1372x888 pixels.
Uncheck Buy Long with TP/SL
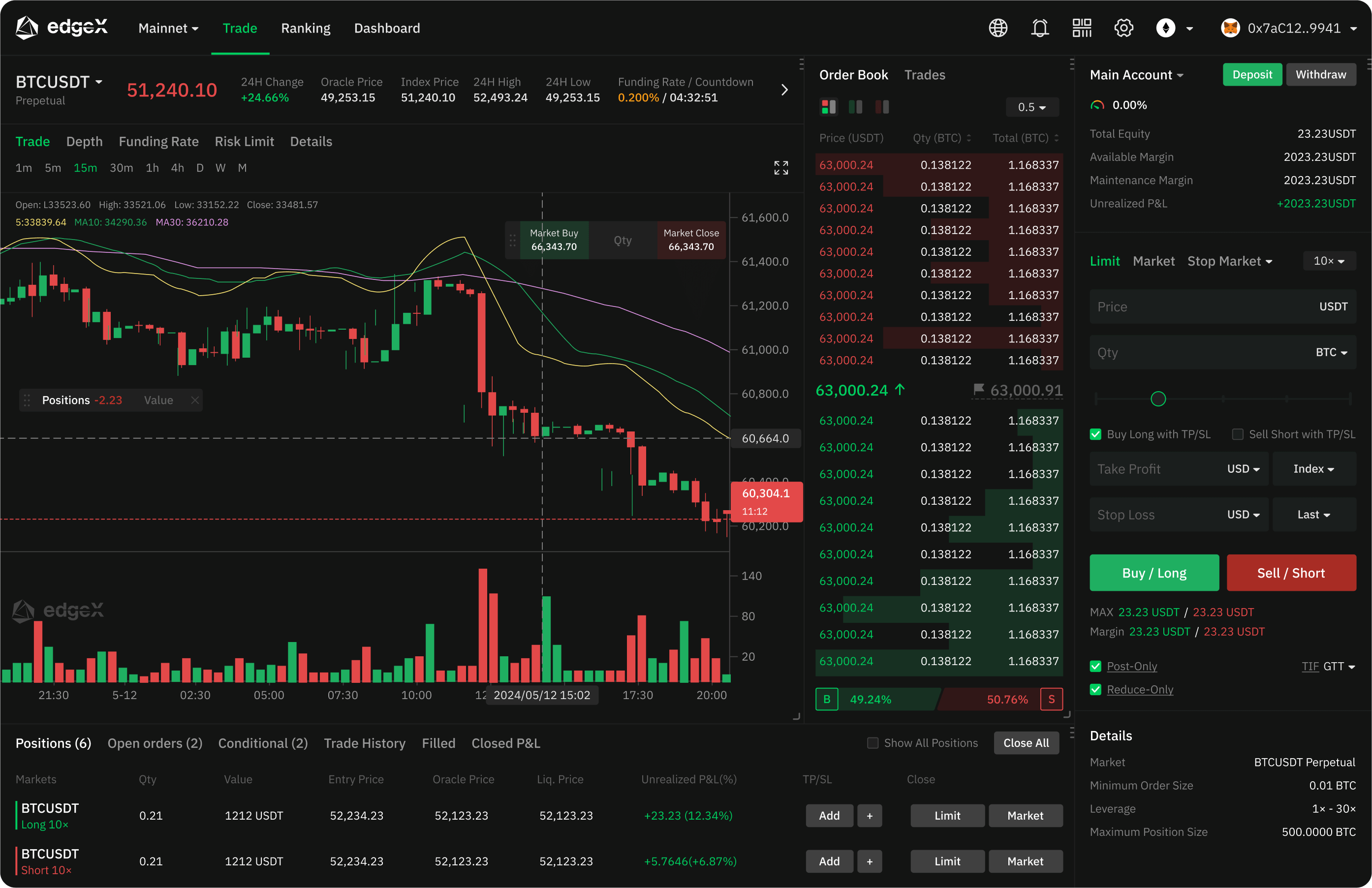(x=1095, y=434)
